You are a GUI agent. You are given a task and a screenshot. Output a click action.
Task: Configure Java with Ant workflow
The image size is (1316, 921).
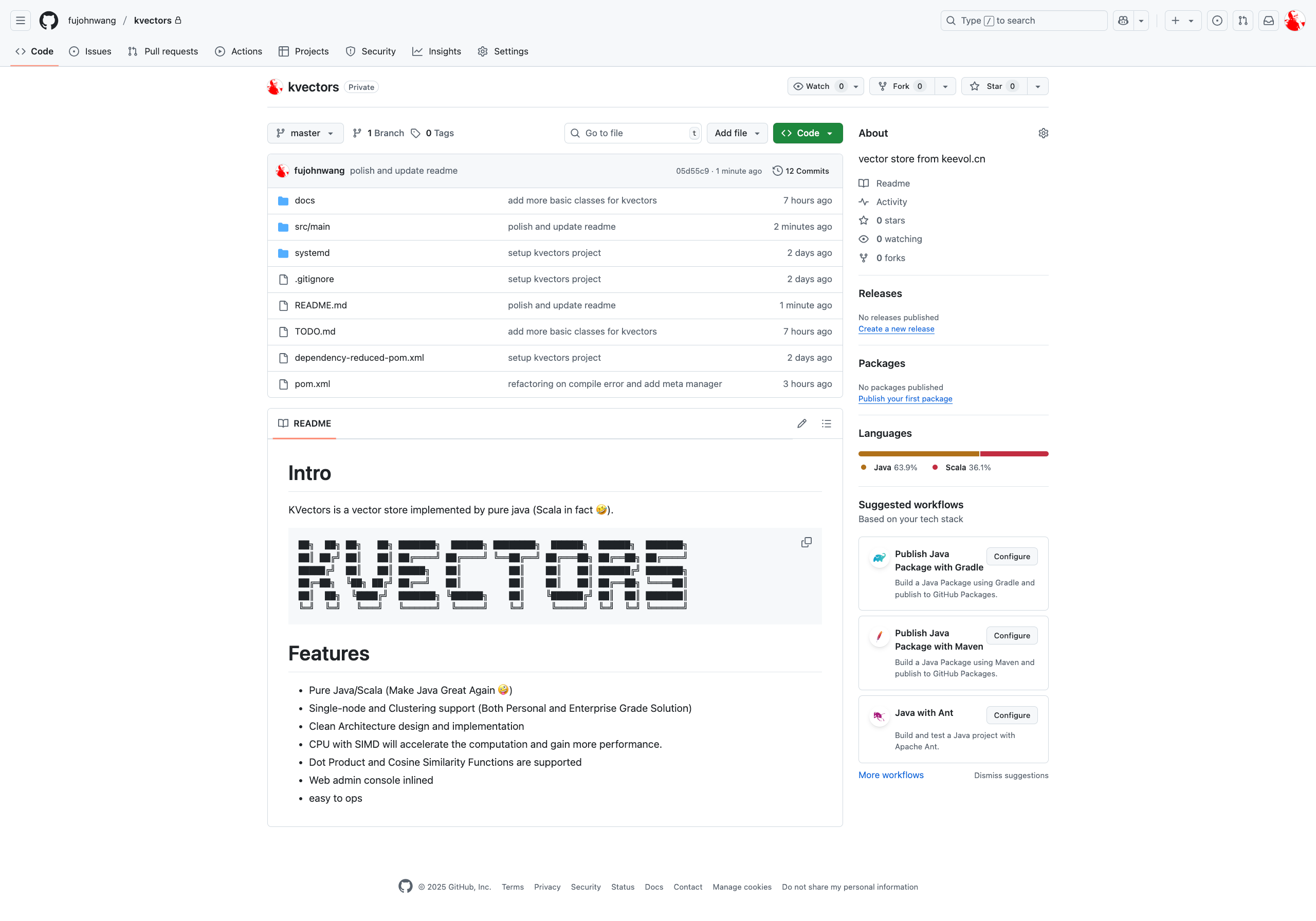pos(1012,715)
